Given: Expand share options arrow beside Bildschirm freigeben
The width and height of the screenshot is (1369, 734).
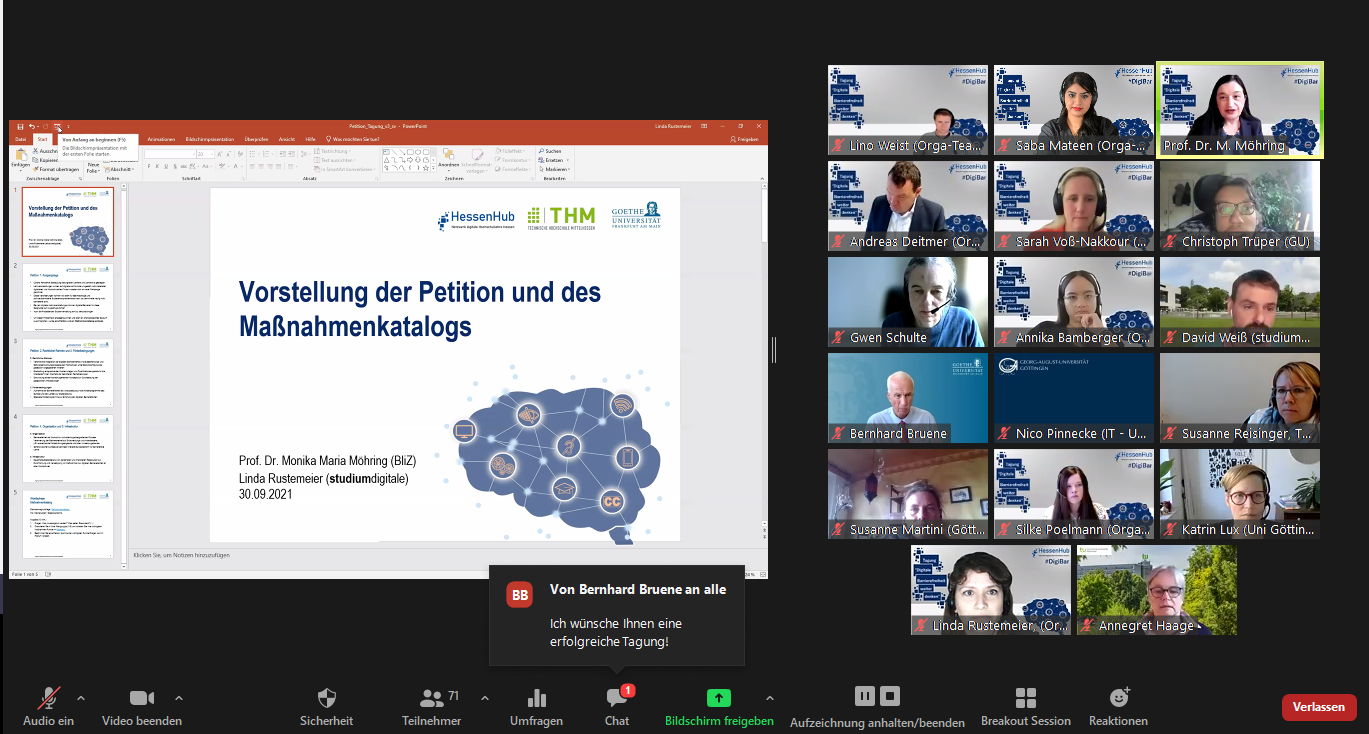Looking at the screenshot, I should point(769,698).
